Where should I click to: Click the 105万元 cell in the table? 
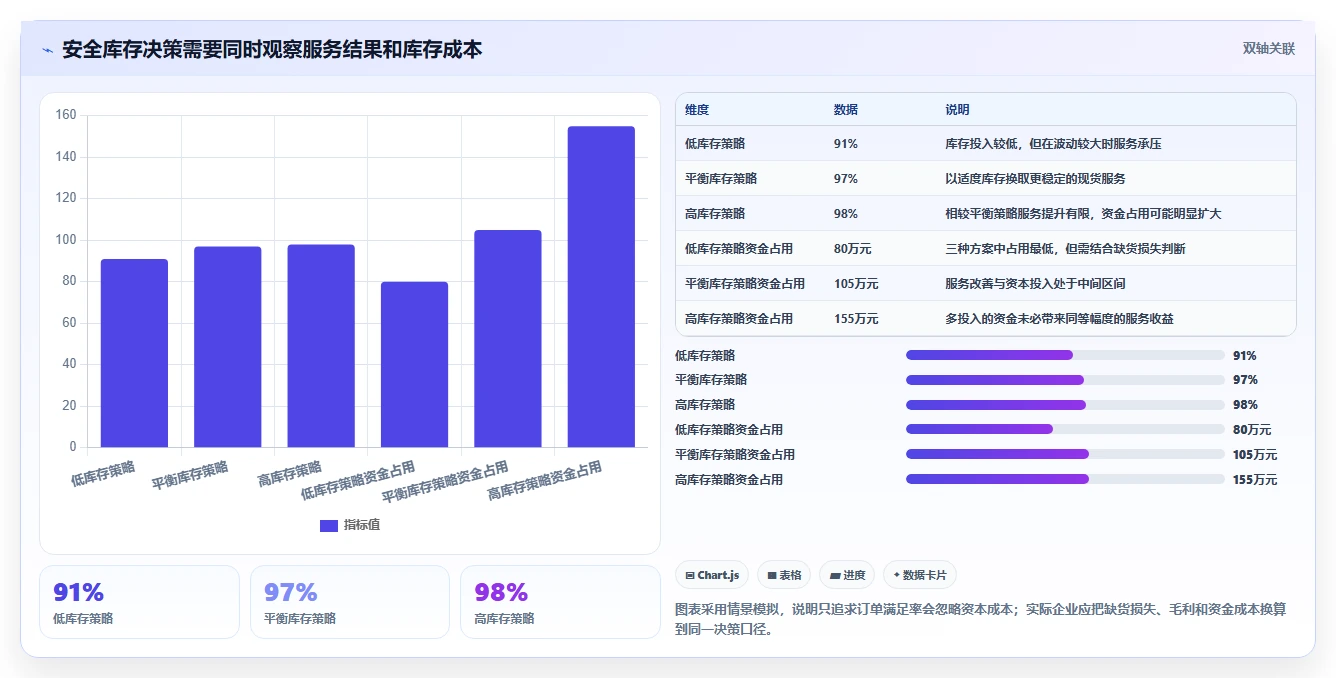point(856,284)
